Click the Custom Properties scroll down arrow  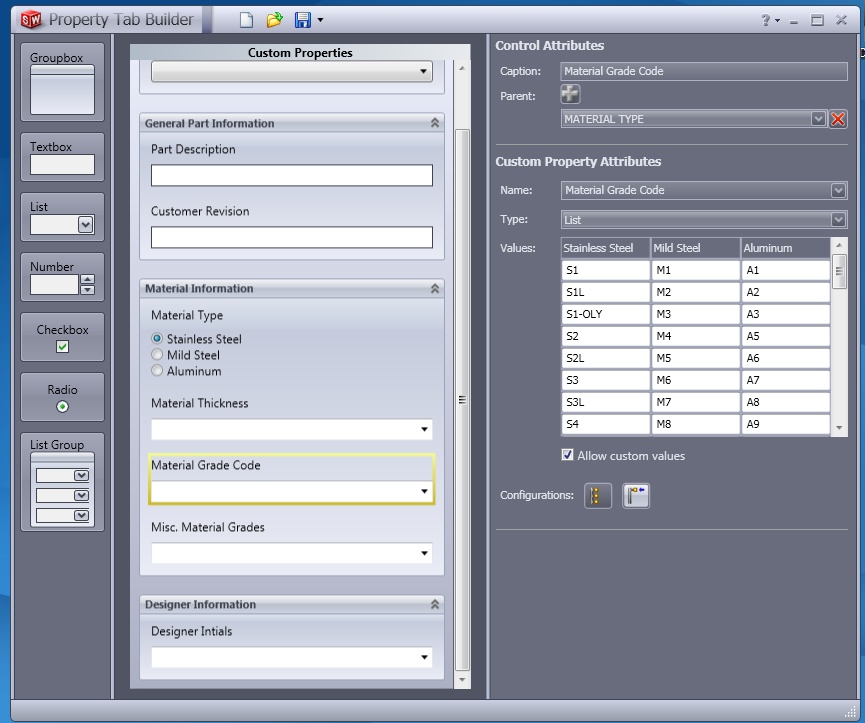[x=462, y=680]
